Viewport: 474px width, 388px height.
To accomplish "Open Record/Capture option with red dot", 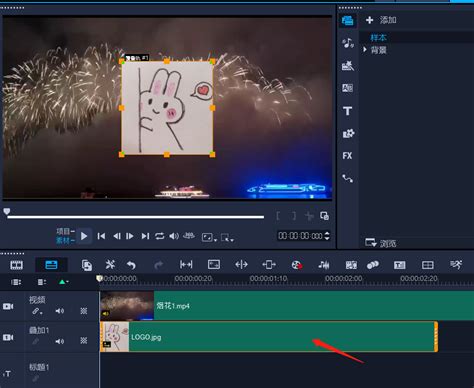I will [x=297, y=265].
